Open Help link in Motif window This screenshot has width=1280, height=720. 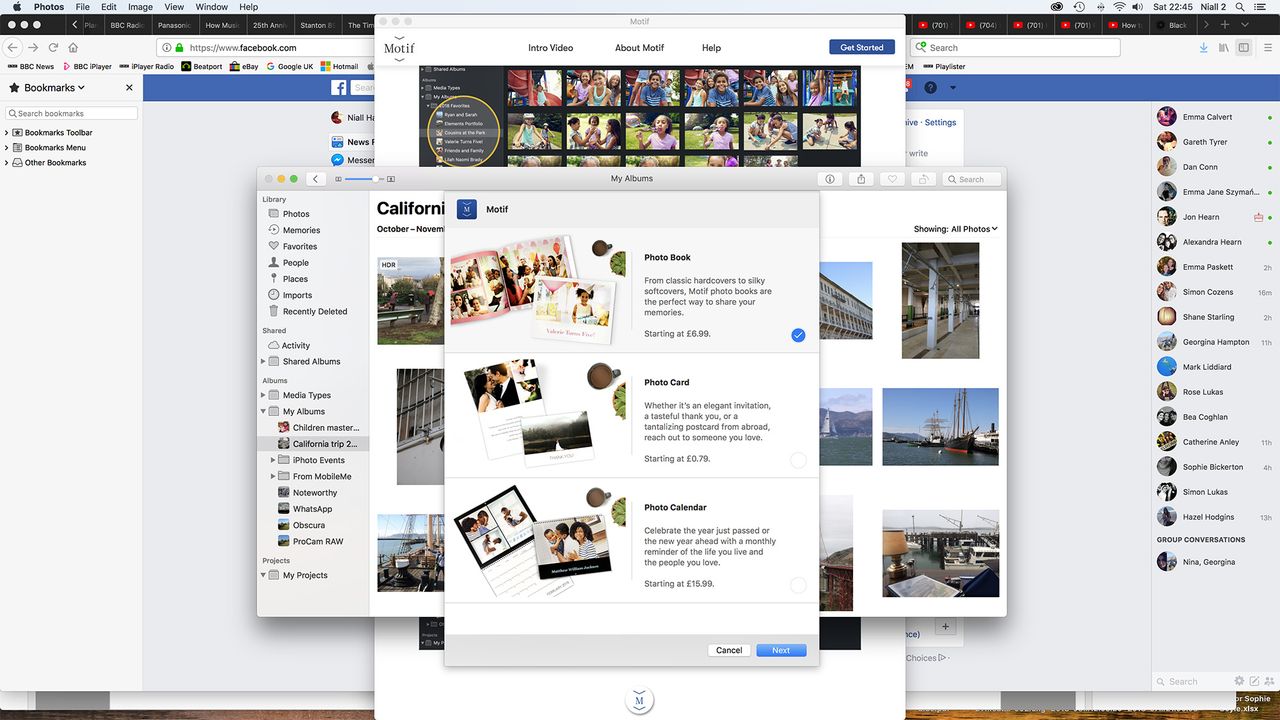(711, 48)
